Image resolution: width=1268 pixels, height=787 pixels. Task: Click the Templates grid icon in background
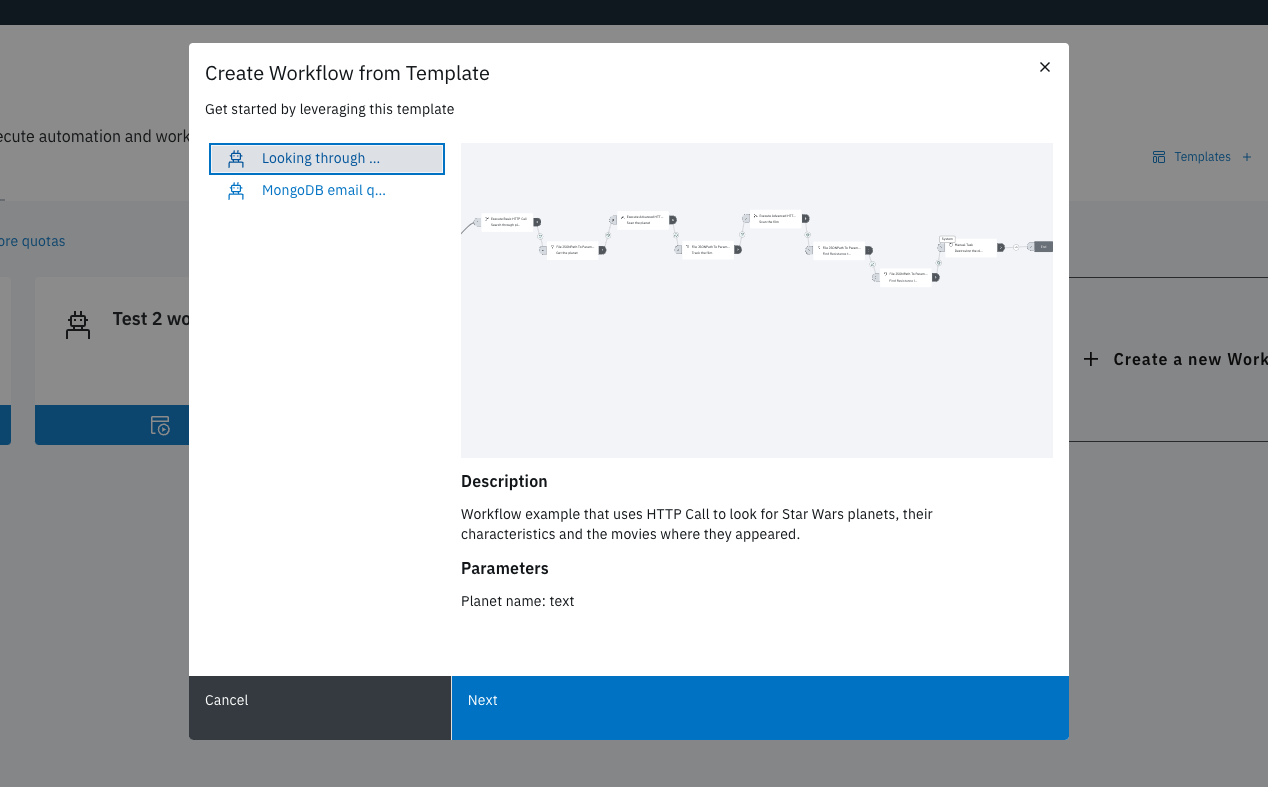[x=1159, y=157]
